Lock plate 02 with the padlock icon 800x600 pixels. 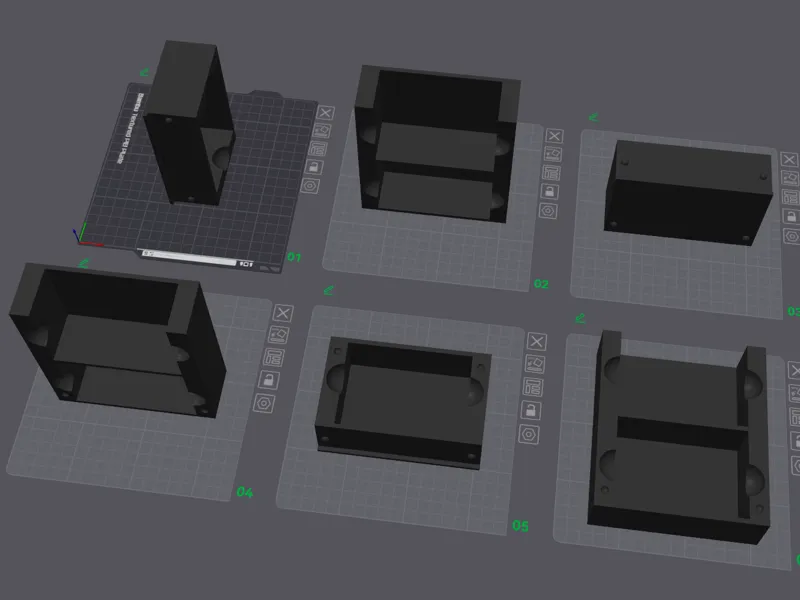click(x=549, y=192)
